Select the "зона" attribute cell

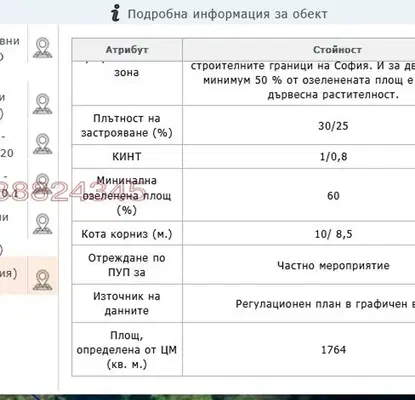click(127, 83)
